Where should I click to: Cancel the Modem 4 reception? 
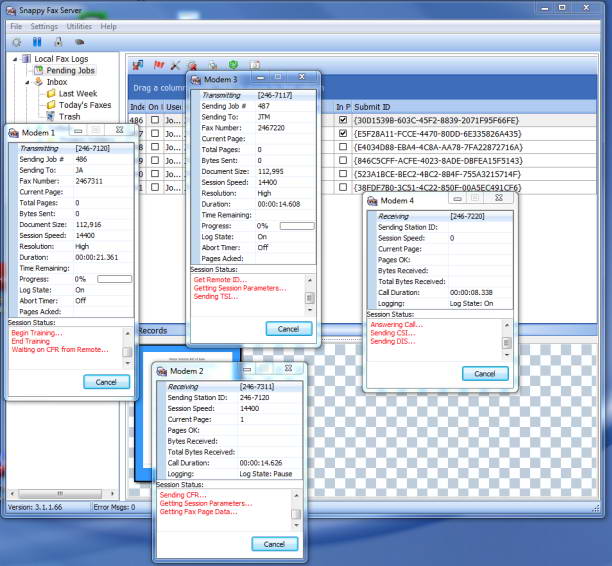(x=485, y=374)
